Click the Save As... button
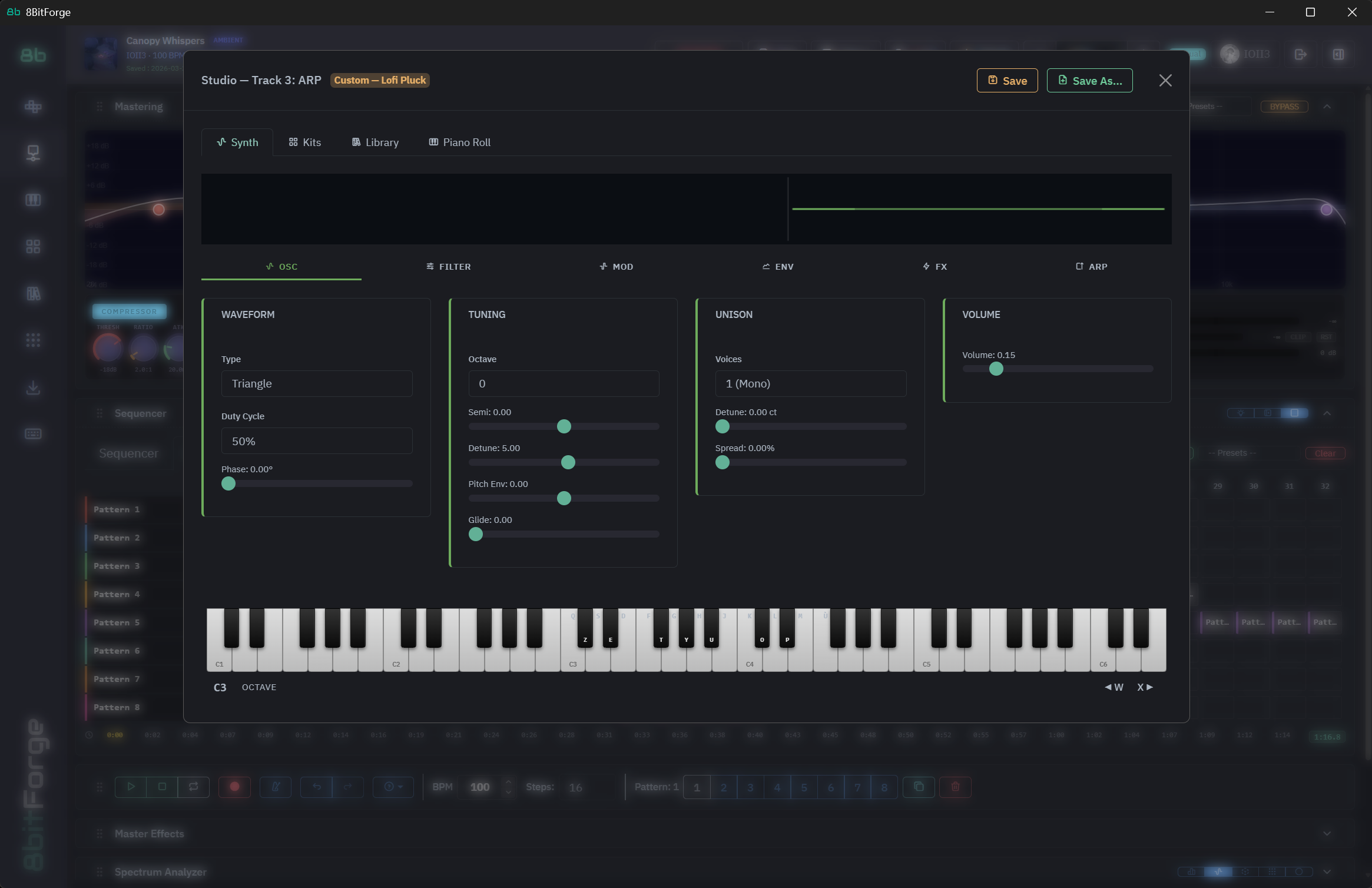1372x888 pixels. pyautogui.click(x=1089, y=81)
